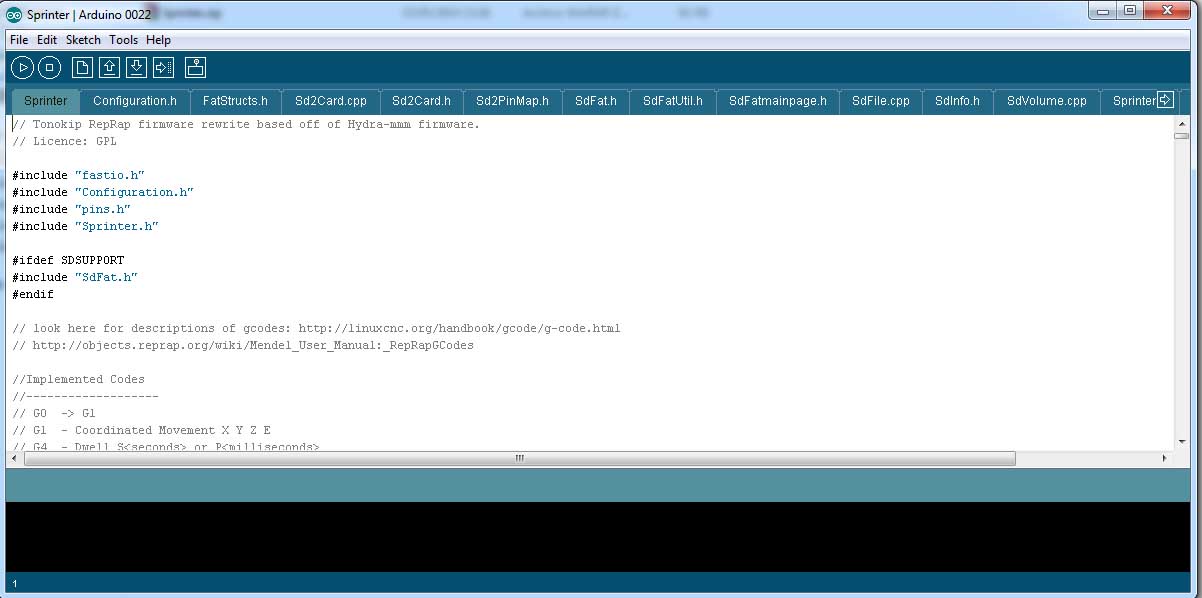Click the horizontal scrollbar right arrow
The height and width of the screenshot is (598, 1202).
pyautogui.click(x=1165, y=458)
